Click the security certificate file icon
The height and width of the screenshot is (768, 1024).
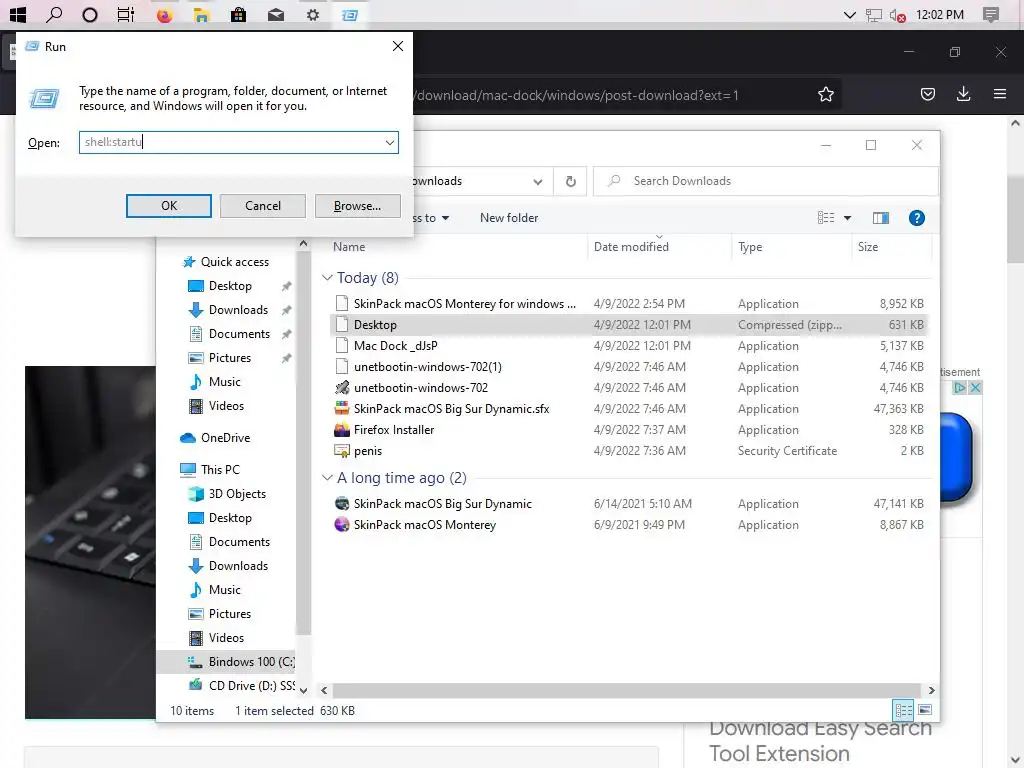tap(342, 451)
